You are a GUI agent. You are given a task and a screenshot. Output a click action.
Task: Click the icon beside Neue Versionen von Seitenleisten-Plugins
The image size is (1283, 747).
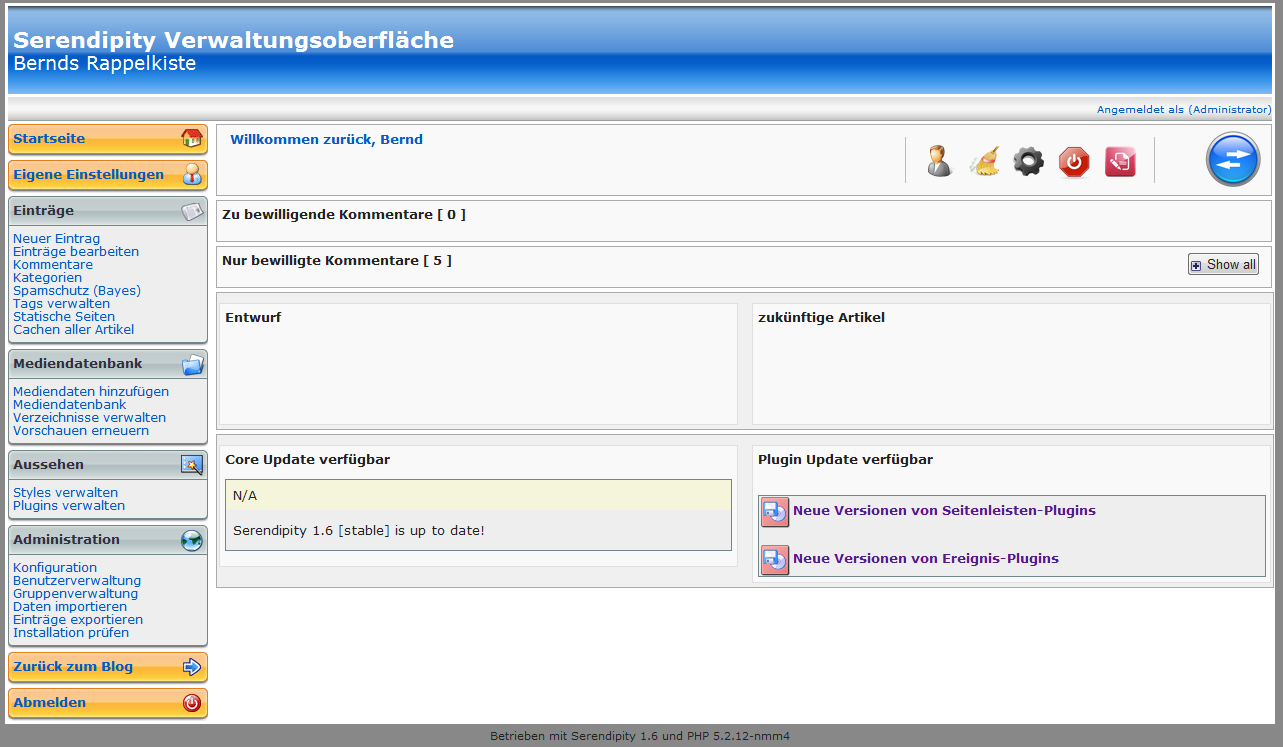[775, 512]
